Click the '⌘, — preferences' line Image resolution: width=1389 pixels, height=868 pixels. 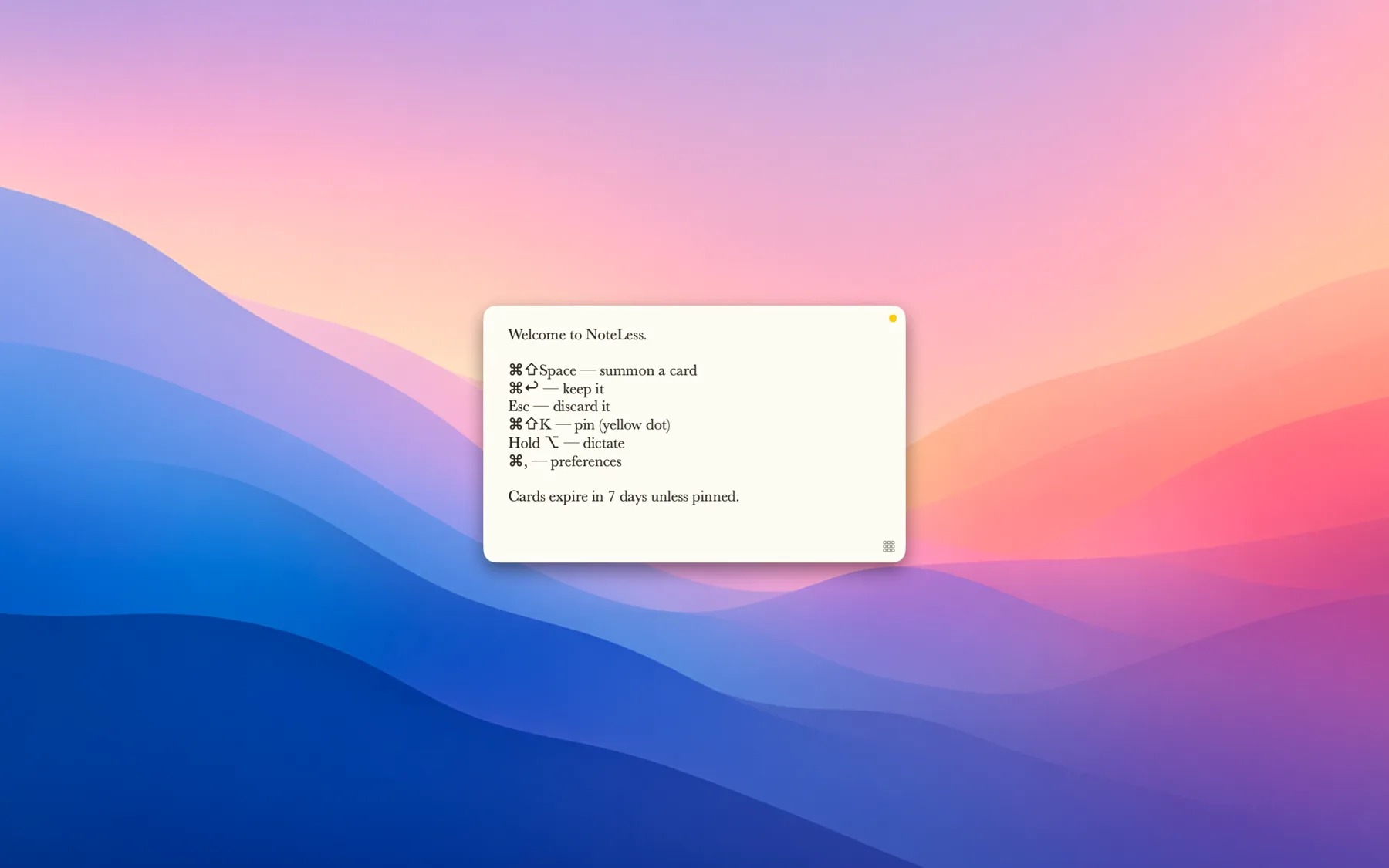coord(565,461)
